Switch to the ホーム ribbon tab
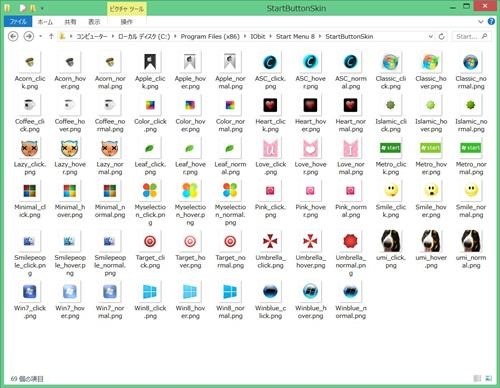Viewport: 500px width, 388px height. tap(45, 22)
